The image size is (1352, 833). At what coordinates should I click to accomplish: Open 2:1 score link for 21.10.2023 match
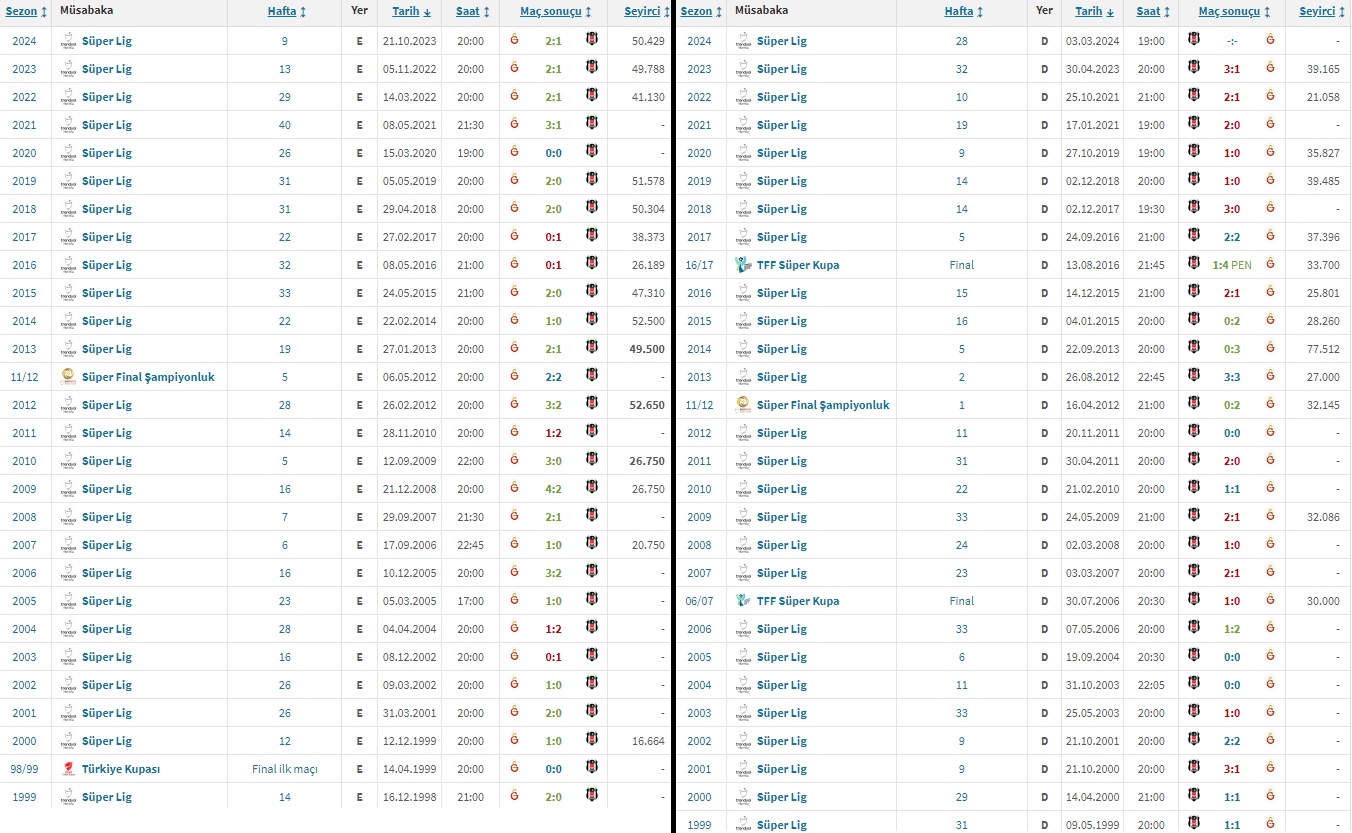tap(553, 41)
